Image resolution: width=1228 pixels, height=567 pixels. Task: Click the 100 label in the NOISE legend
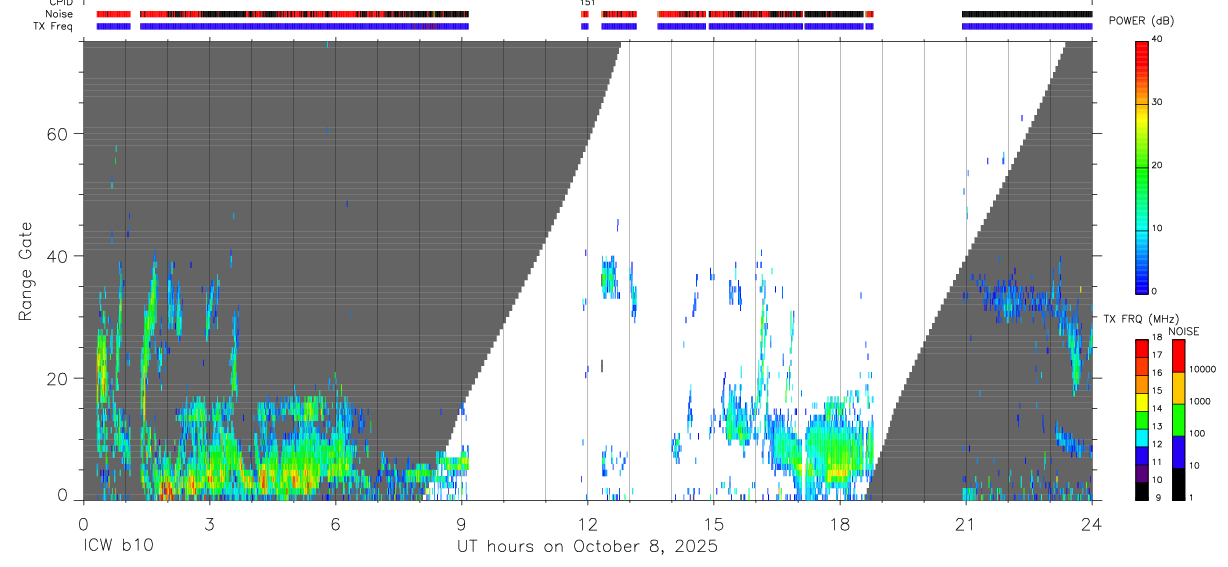tap(1198, 434)
